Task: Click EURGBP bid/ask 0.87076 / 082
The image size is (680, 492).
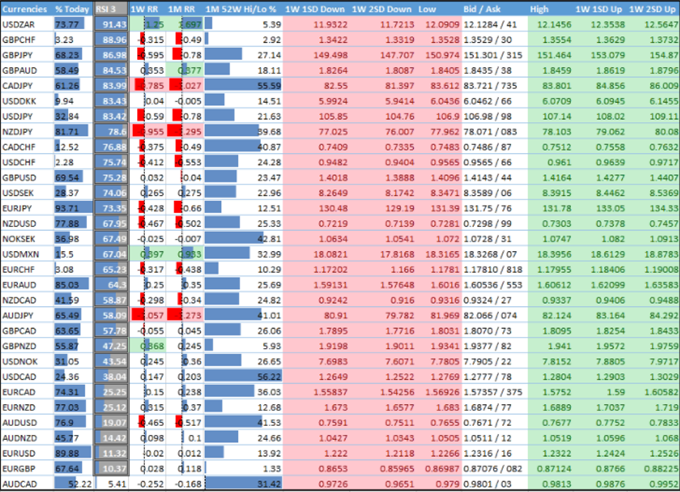Action: point(493,469)
